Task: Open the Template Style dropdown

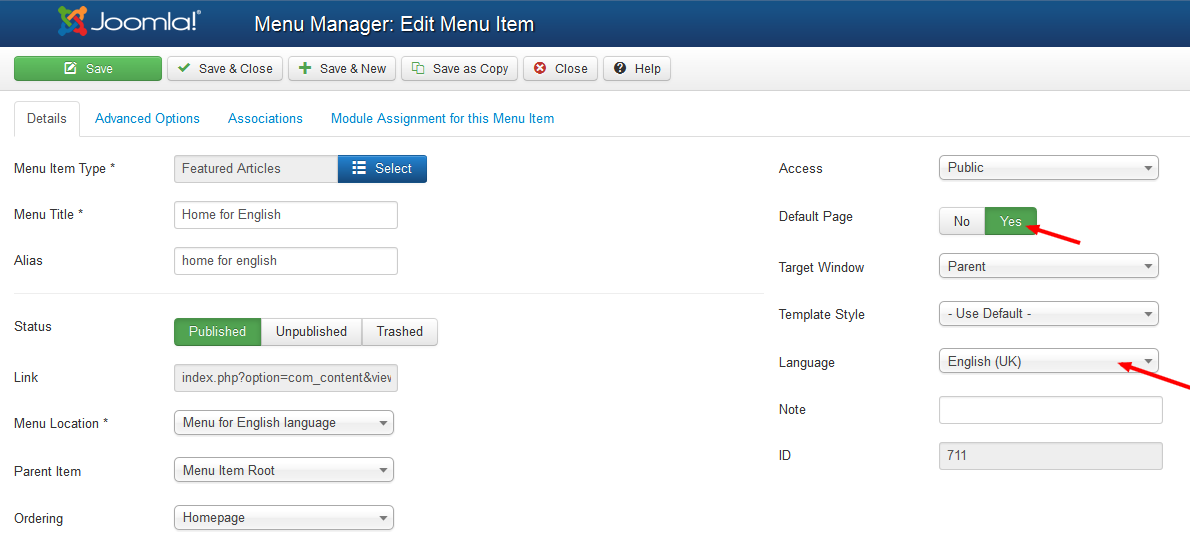Action: click(1049, 314)
